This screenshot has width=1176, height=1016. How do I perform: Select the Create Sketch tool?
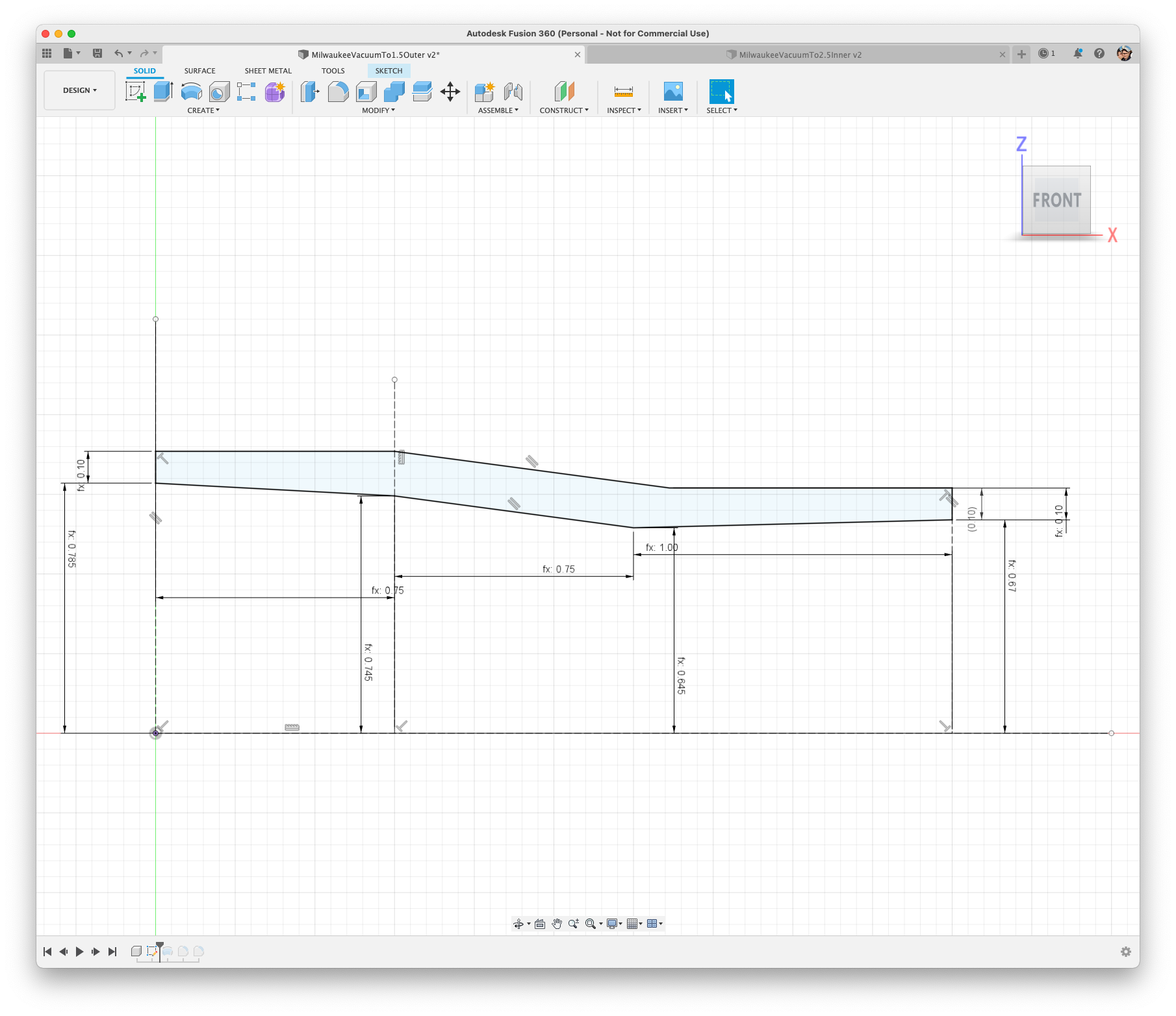[x=135, y=92]
